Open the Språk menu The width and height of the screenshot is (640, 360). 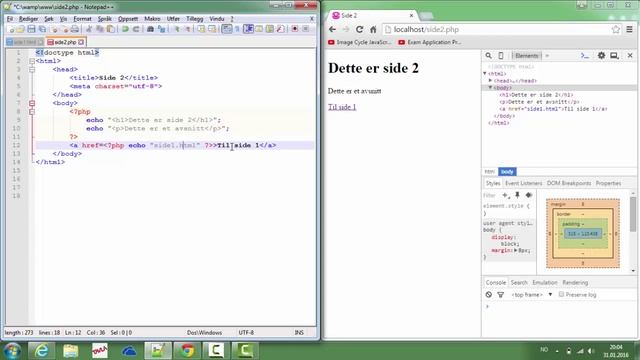(104, 19)
